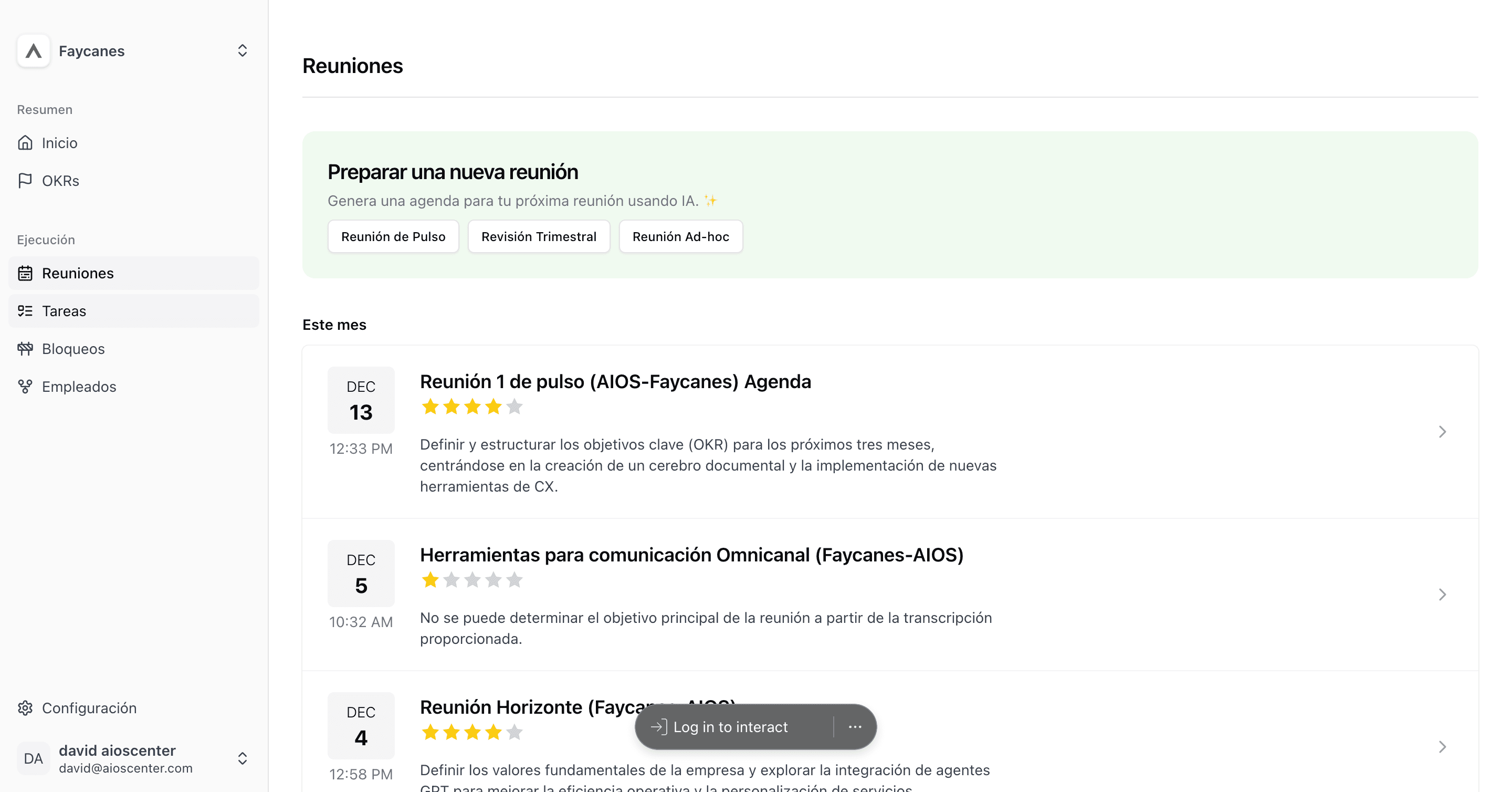
Task: Click the DEC 13 date tile
Action: (x=361, y=400)
